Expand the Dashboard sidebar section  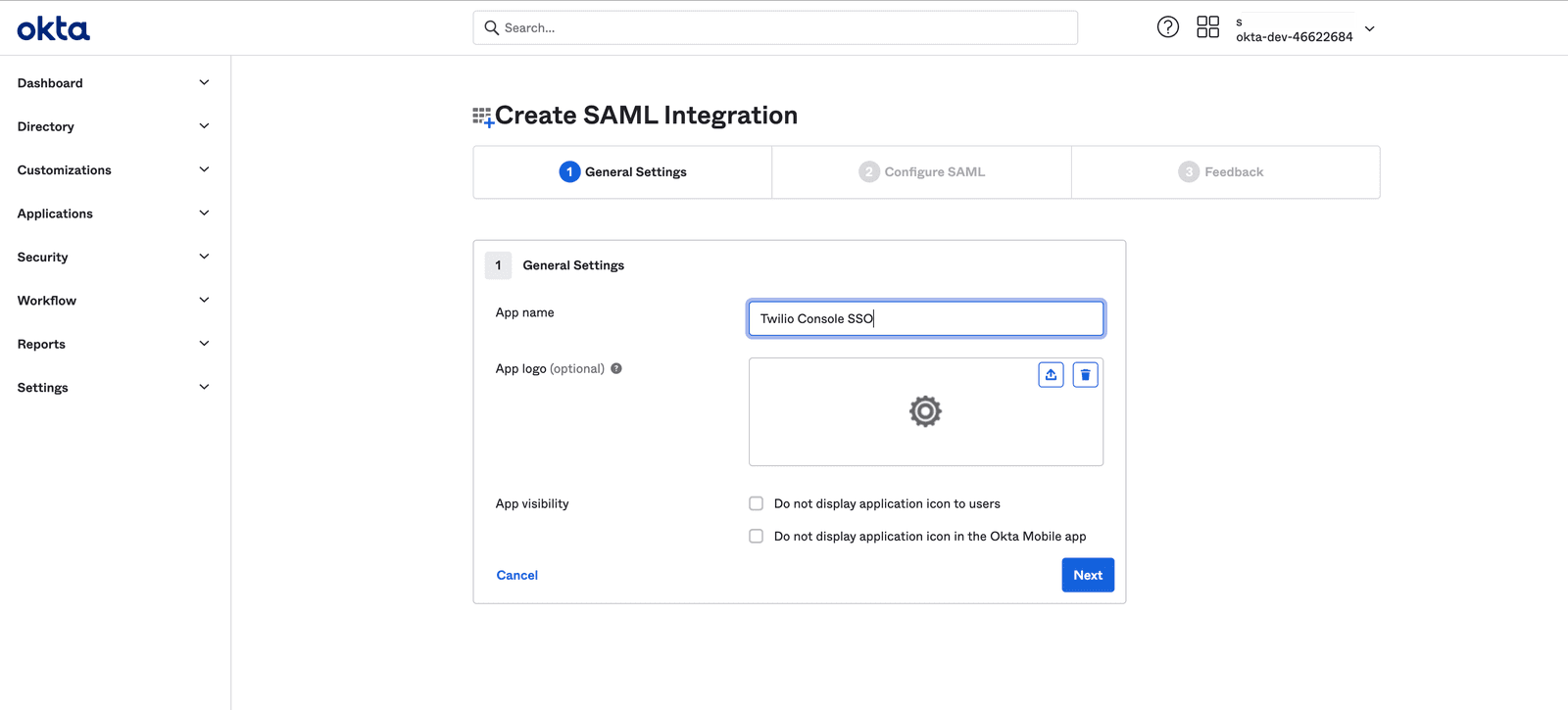113,83
